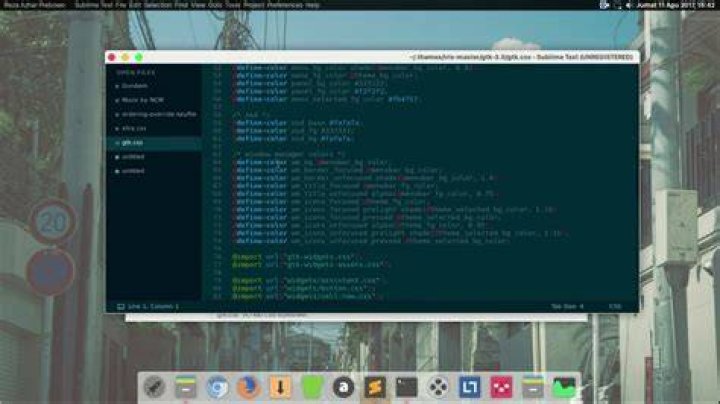Click the osd comment line
The height and width of the screenshot is (404, 720).
click(x=251, y=115)
